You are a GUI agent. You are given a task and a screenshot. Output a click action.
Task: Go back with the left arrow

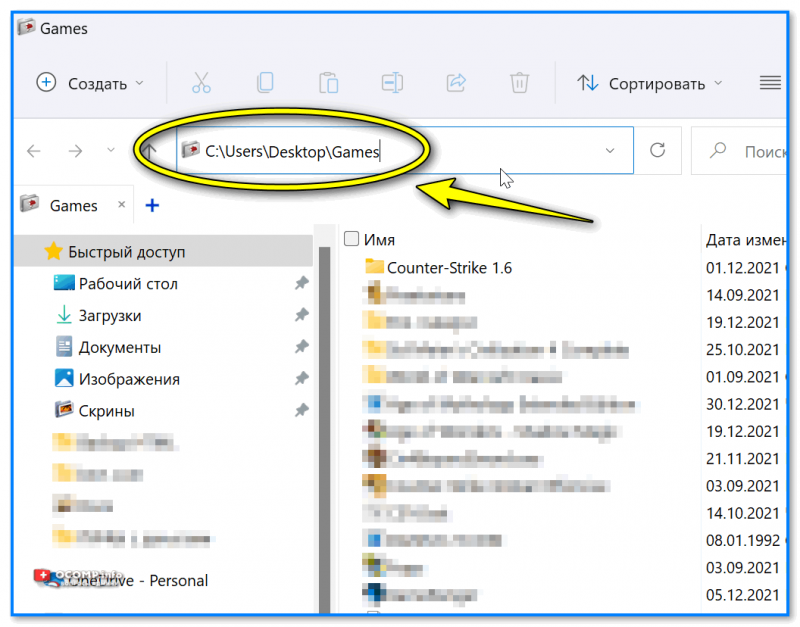click(34, 151)
